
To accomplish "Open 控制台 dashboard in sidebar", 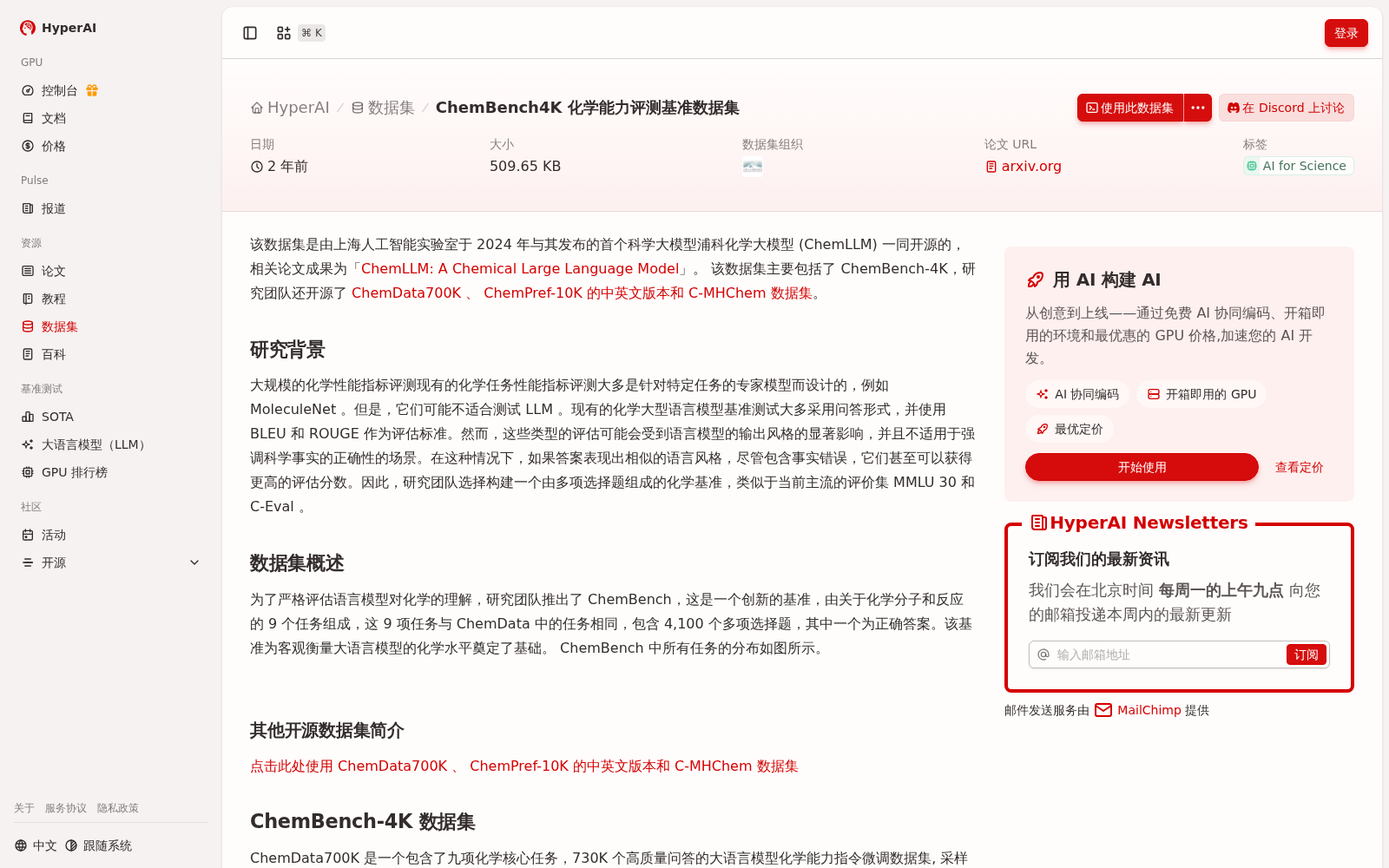I will [x=59, y=90].
